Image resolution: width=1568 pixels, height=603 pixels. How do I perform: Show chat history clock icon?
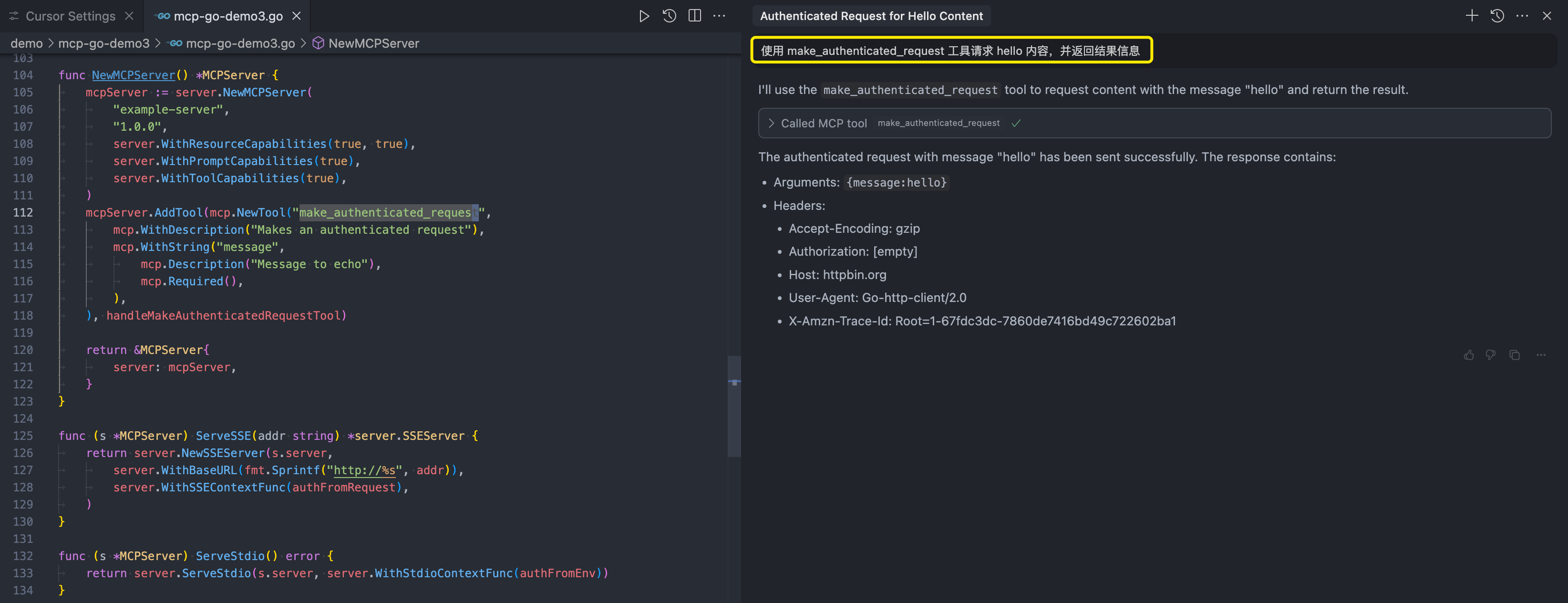pyautogui.click(x=1497, y=16)
